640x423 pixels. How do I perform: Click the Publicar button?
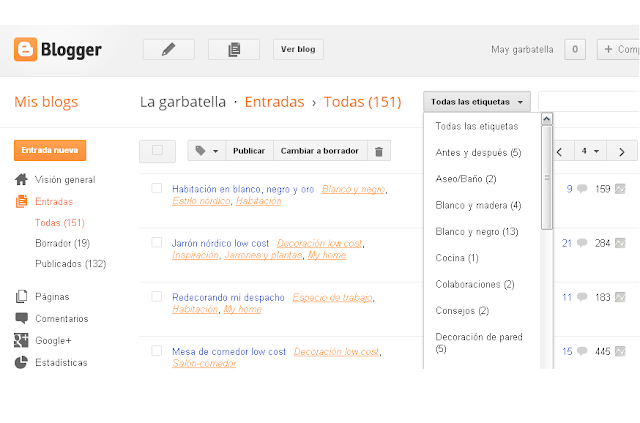point(249,151)
